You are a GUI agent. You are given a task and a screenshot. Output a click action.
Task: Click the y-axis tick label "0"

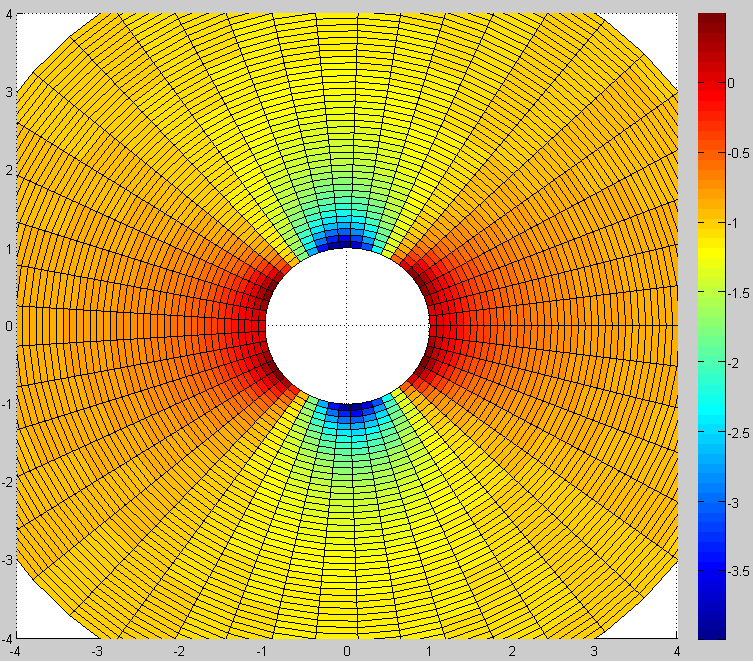6,325
